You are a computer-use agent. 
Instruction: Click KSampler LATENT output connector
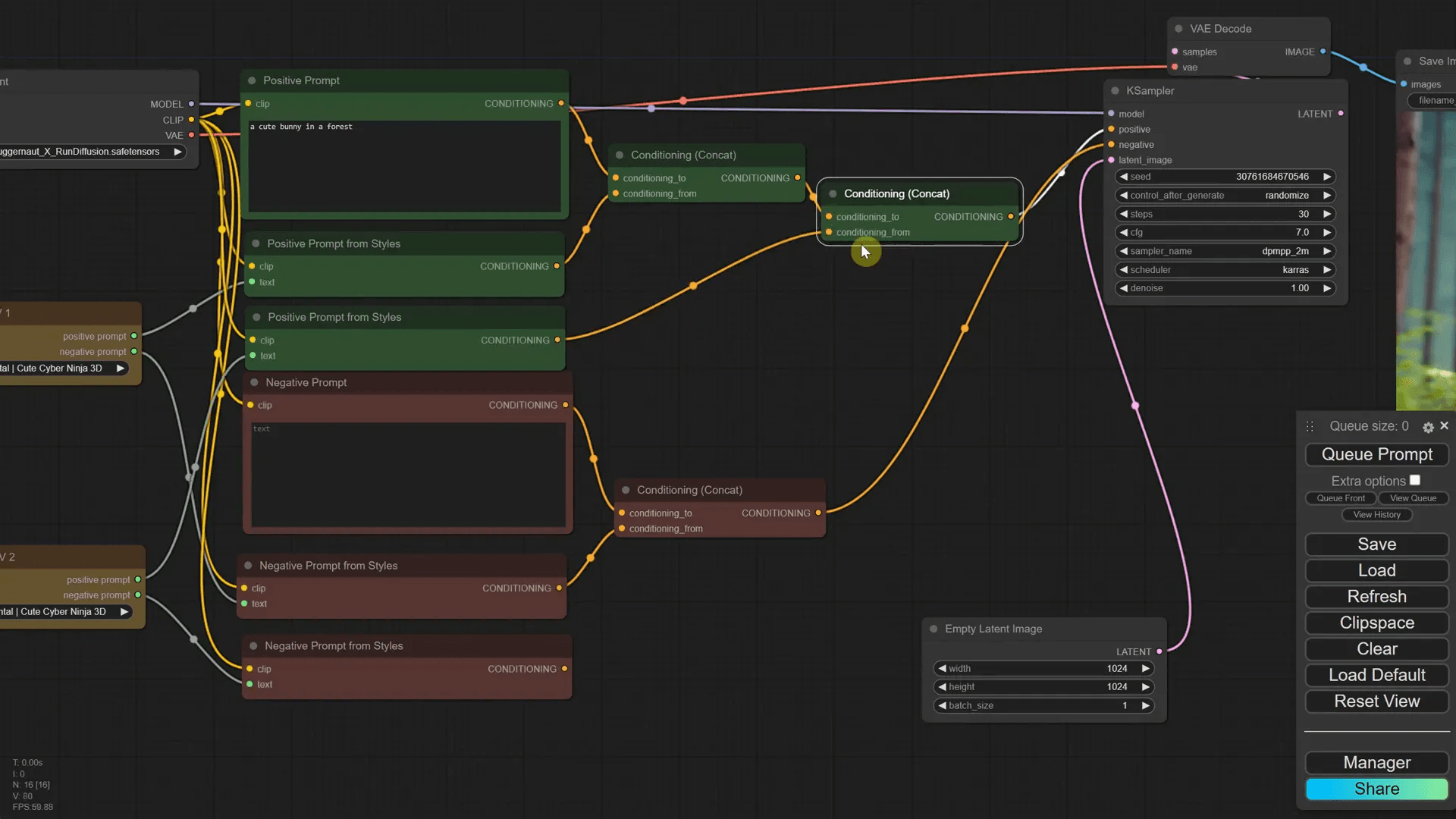coord(1341,114)
